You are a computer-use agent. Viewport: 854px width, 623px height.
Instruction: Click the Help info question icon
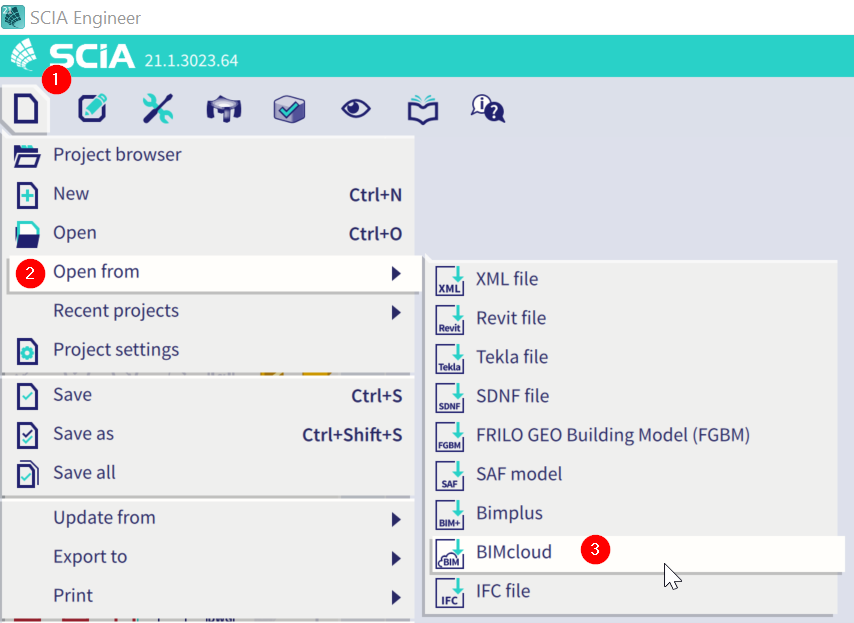pos(487,108)
